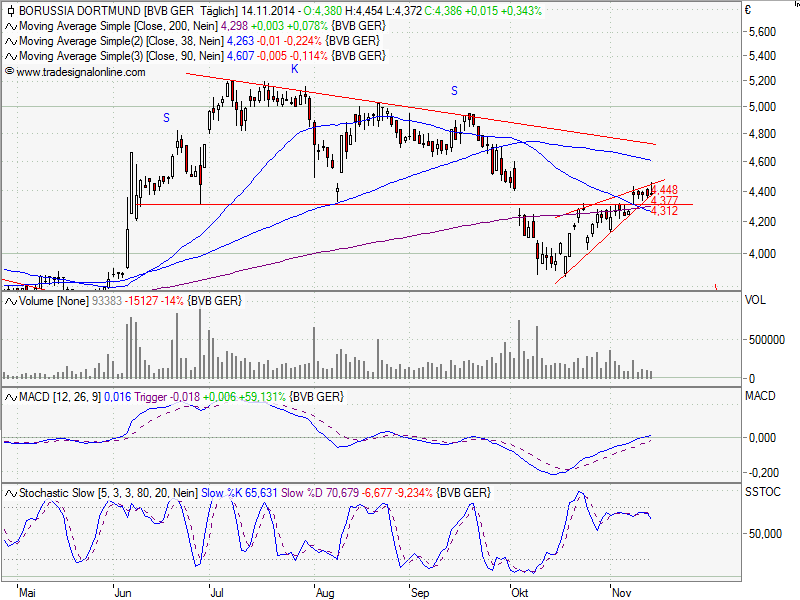Click the MACD Trigger -0,018 value
This screenshot has width=800, height=600.
tap(167, 396)
